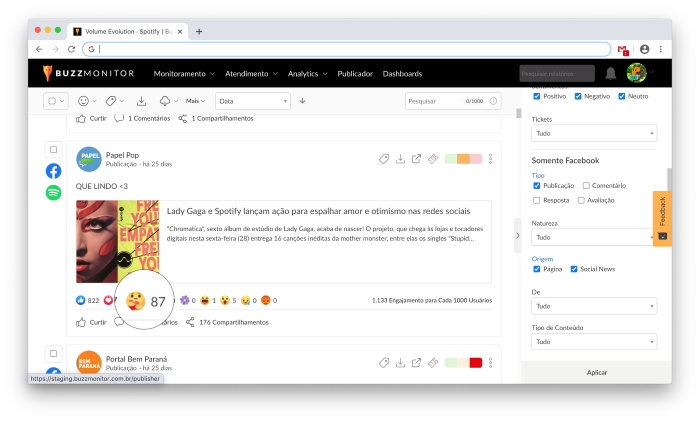Uncheck the Social News origin checkbox
The image size is (700, 421).
tap(574, 269)
